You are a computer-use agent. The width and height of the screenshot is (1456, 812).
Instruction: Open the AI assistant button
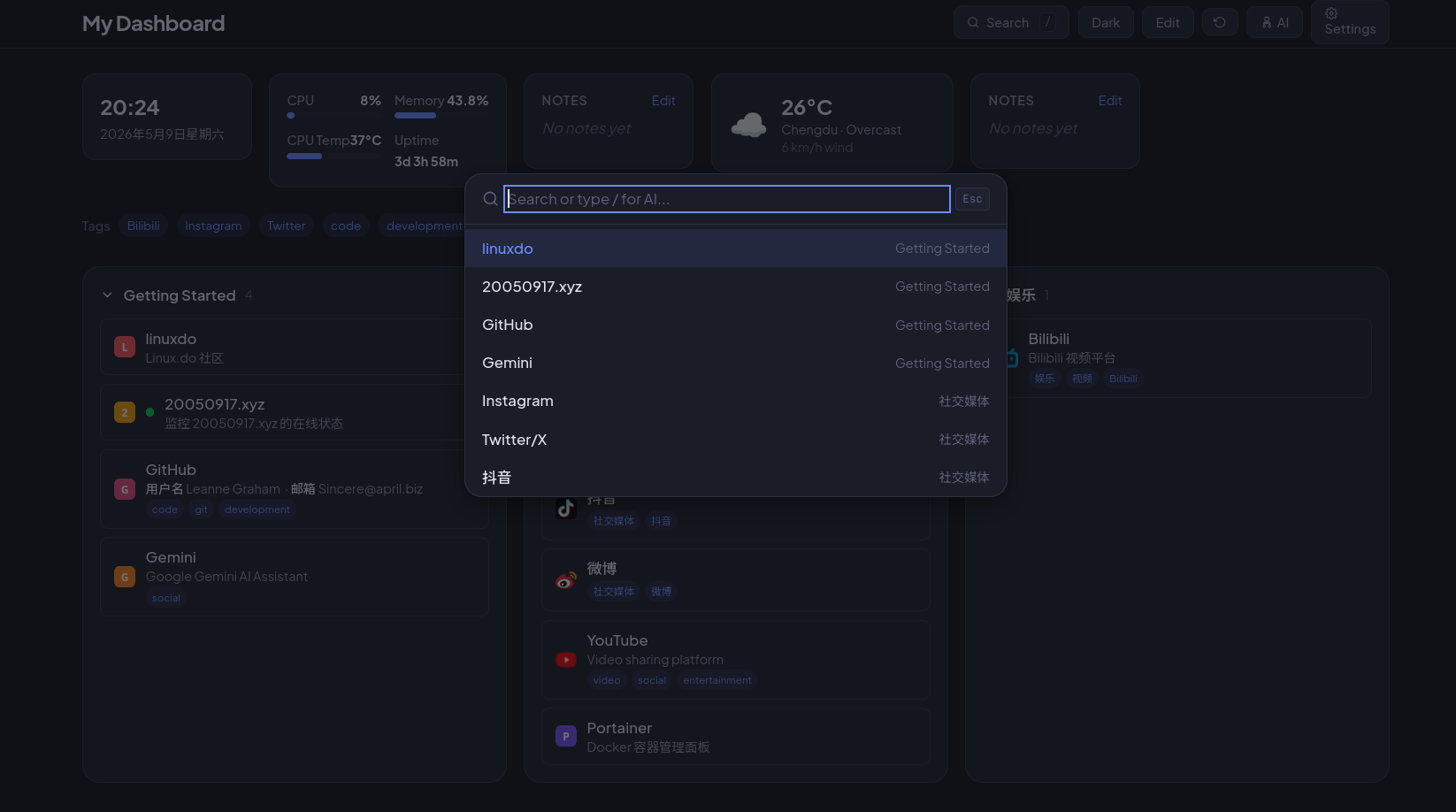1275,23
